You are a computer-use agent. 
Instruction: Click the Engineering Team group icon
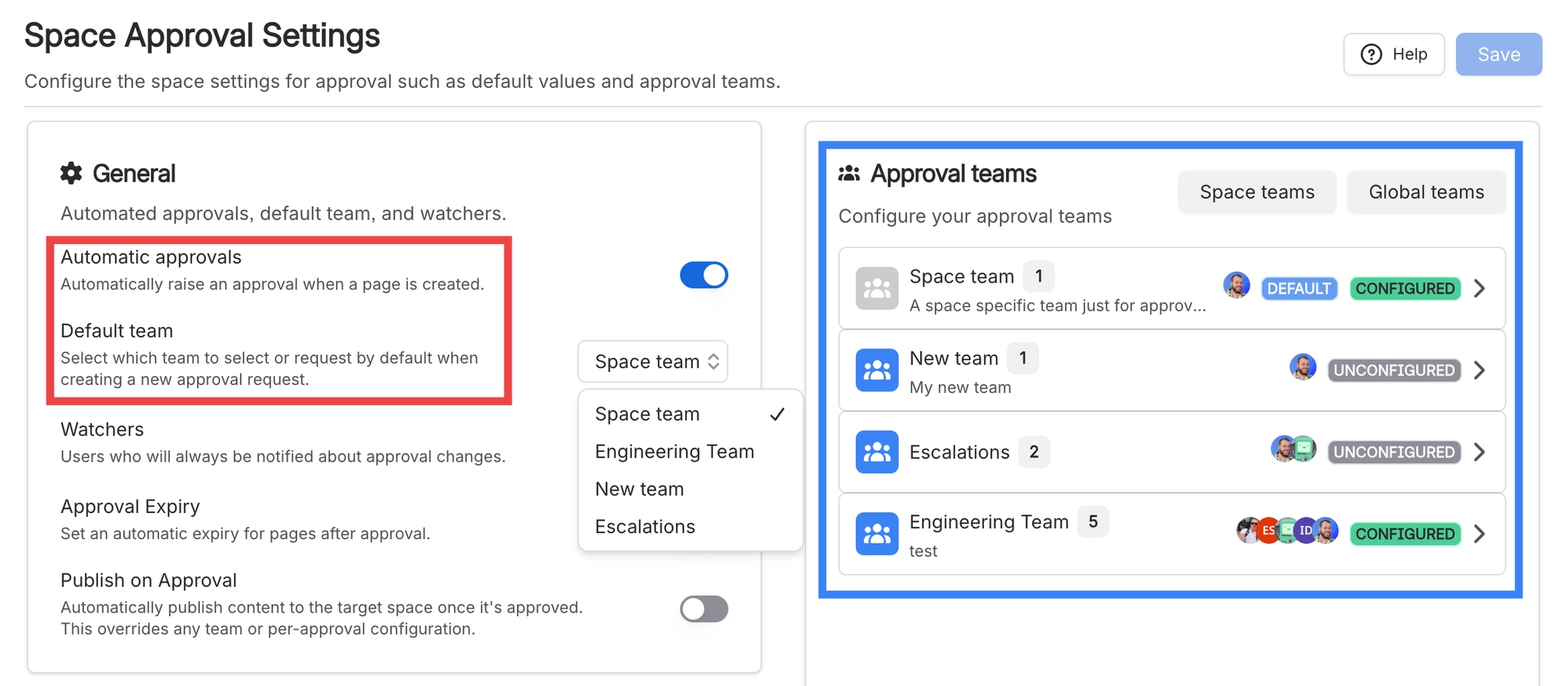[876, 534]
